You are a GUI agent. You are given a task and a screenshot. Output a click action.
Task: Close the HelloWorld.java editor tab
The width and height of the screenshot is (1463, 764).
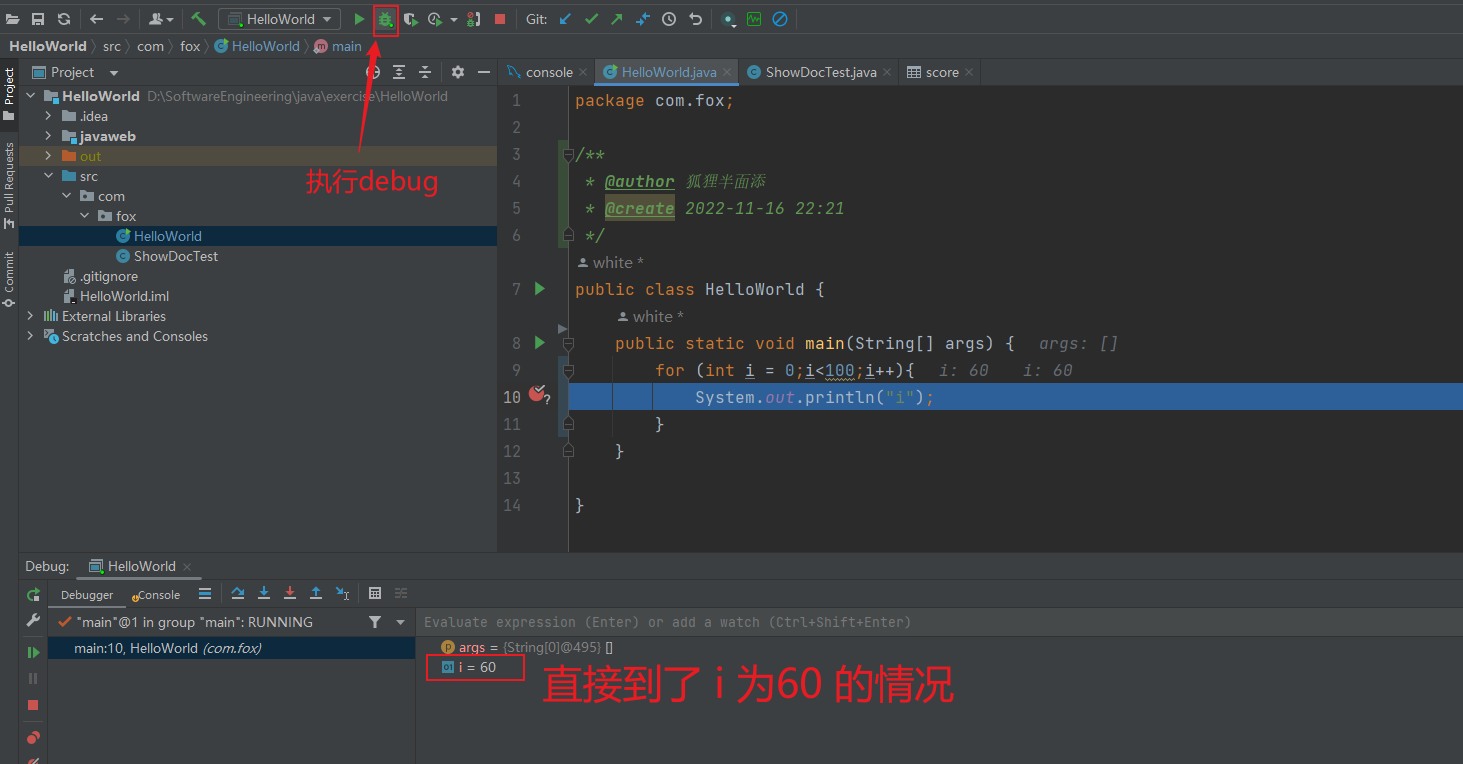727,72
